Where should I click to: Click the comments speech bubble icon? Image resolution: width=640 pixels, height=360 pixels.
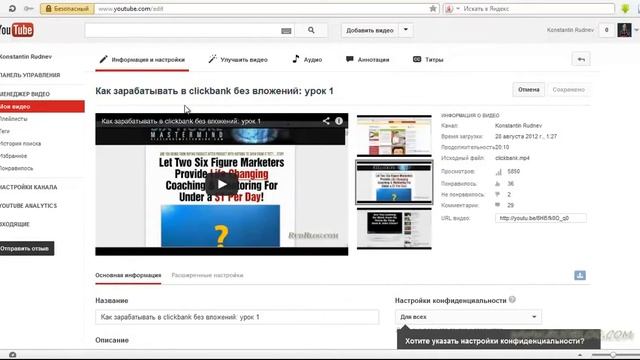498,205
